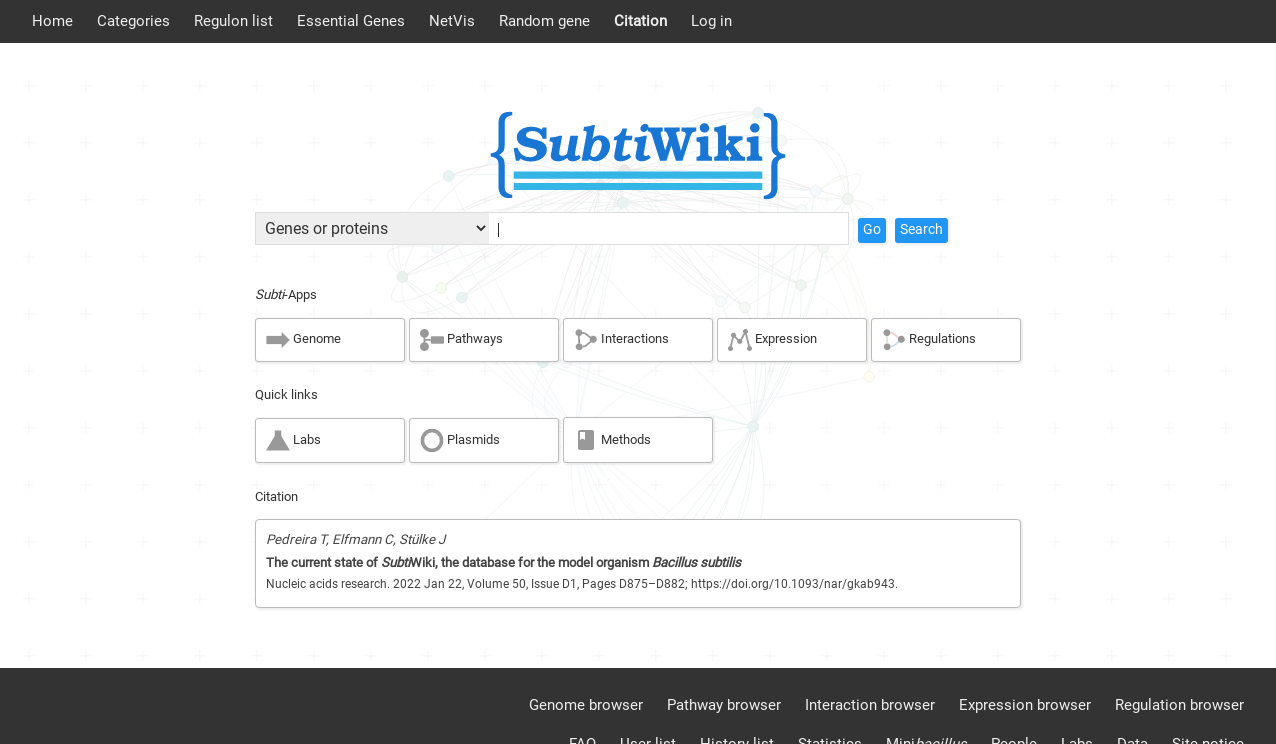Click the Nucleic acids research journal reference
Viewport: 1276px width, 744px height.
(582, 584)
